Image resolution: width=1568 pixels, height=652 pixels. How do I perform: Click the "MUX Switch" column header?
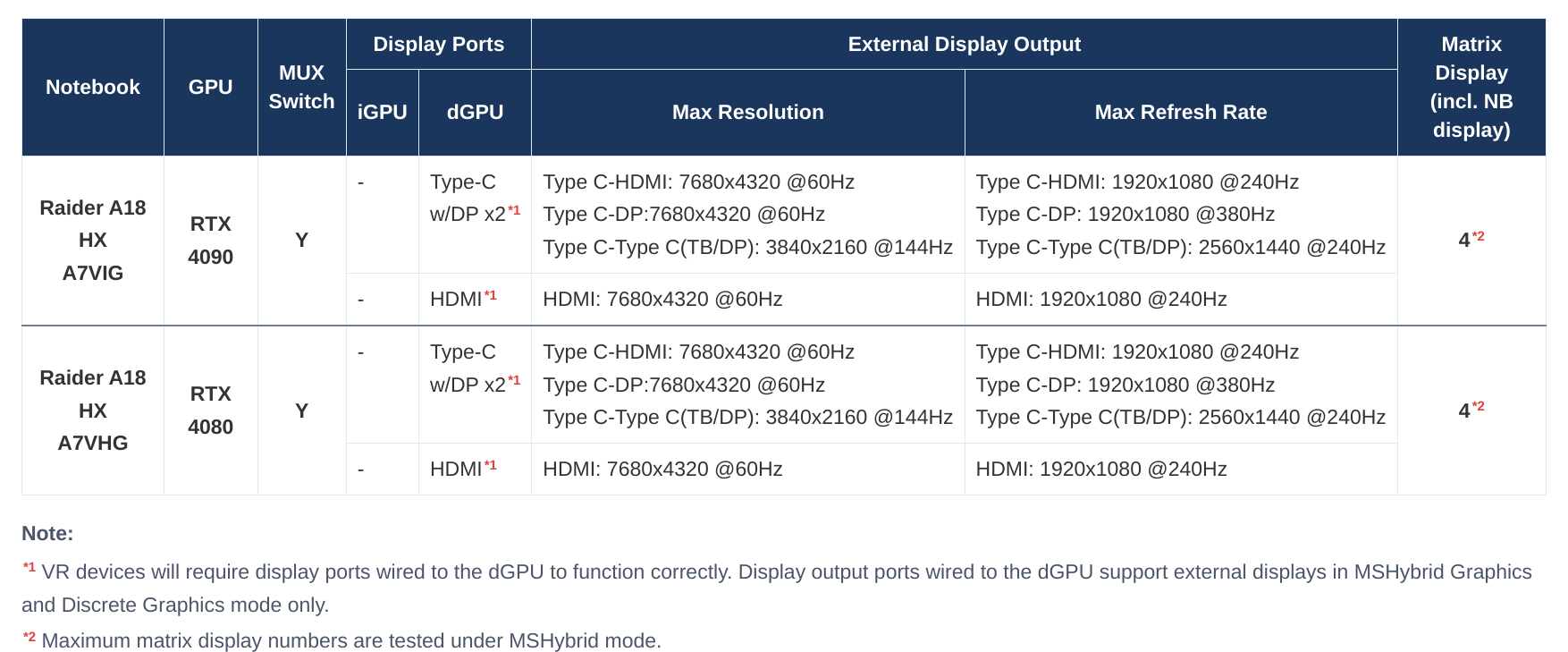coord(302,87)
